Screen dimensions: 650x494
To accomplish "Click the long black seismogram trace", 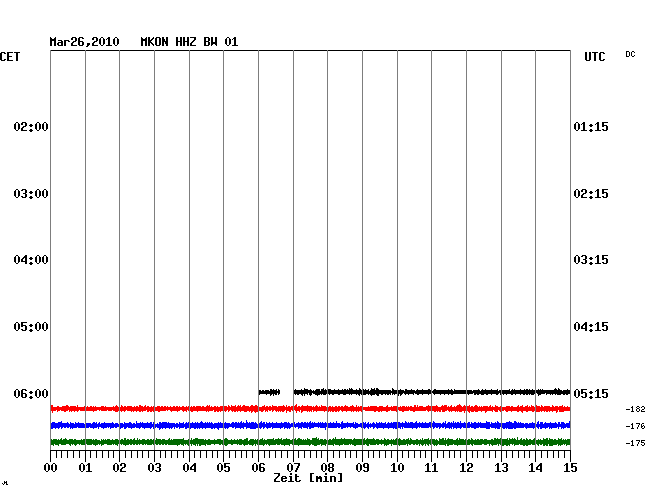I will tap(432, 392).
